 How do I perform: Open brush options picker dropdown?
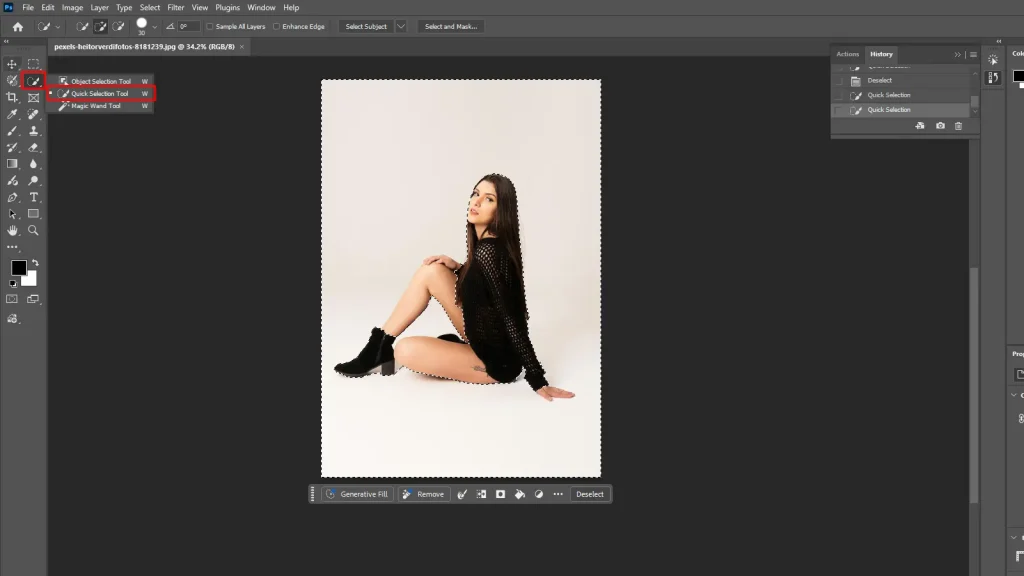[155, 27]
